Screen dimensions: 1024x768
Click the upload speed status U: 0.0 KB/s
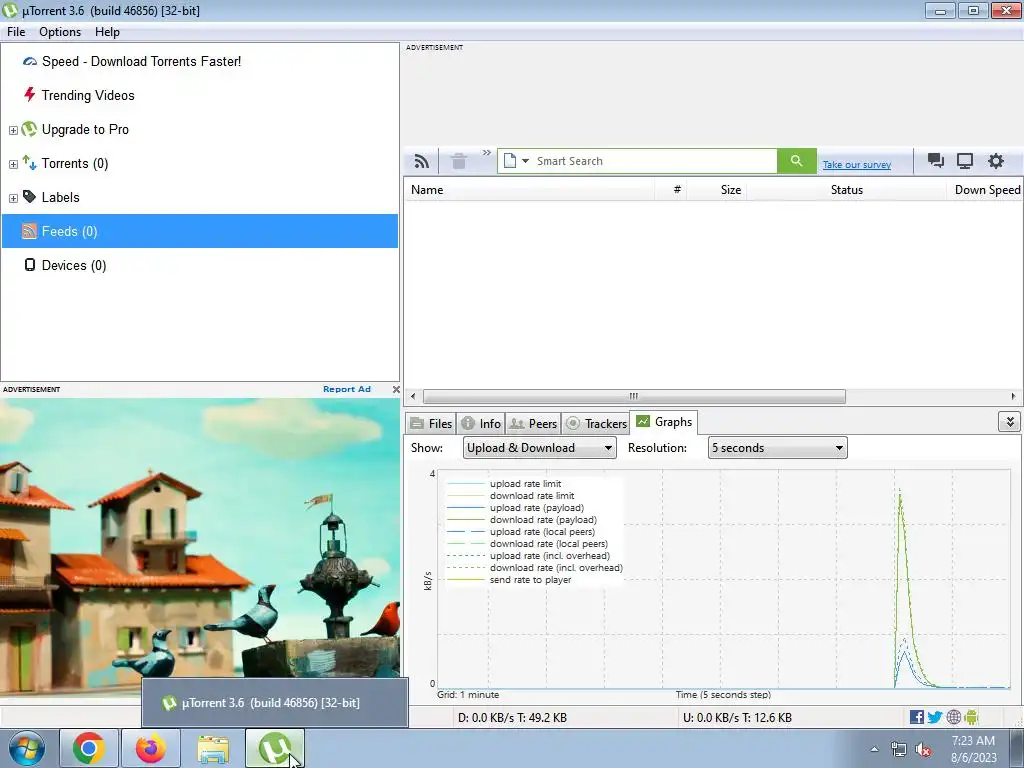[737, 718]
